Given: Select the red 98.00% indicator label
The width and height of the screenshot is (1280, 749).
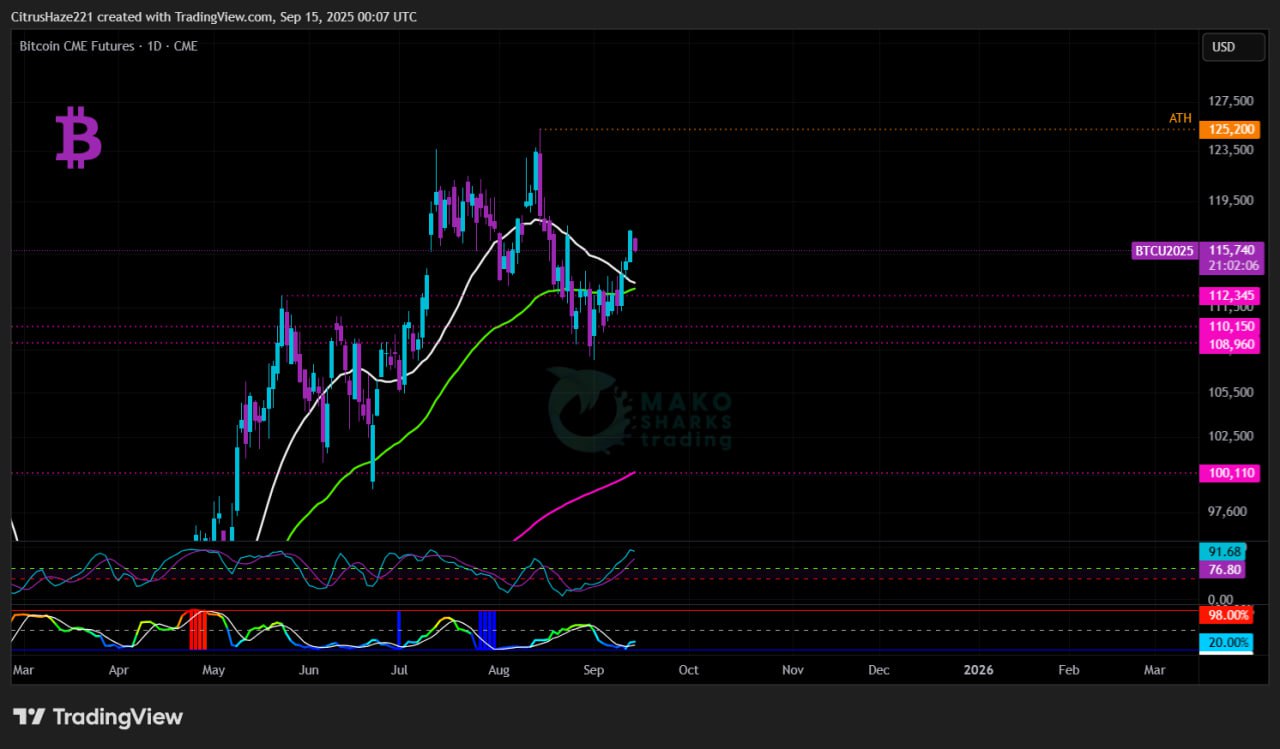Looking at the screenshot, I should tap(1225, 615).
